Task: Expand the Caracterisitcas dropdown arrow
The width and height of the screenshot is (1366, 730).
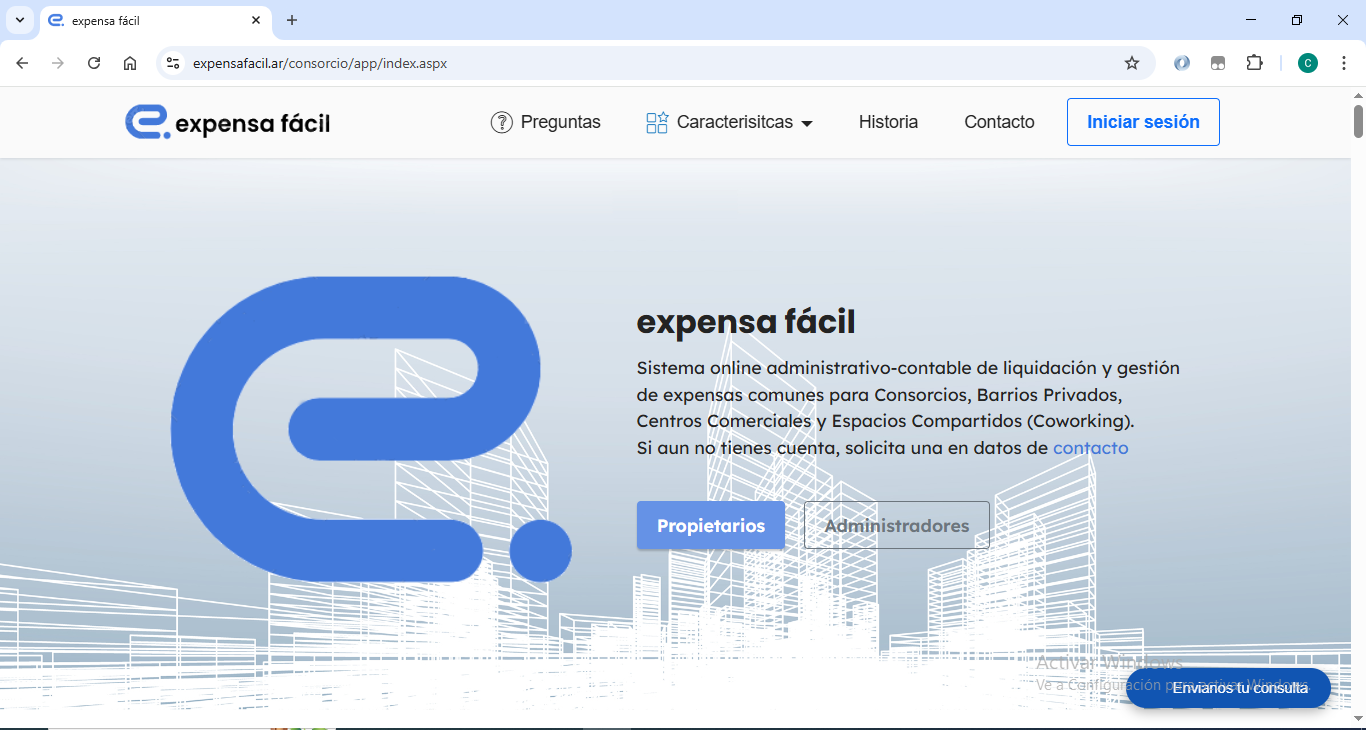Action: pos(807,123)
